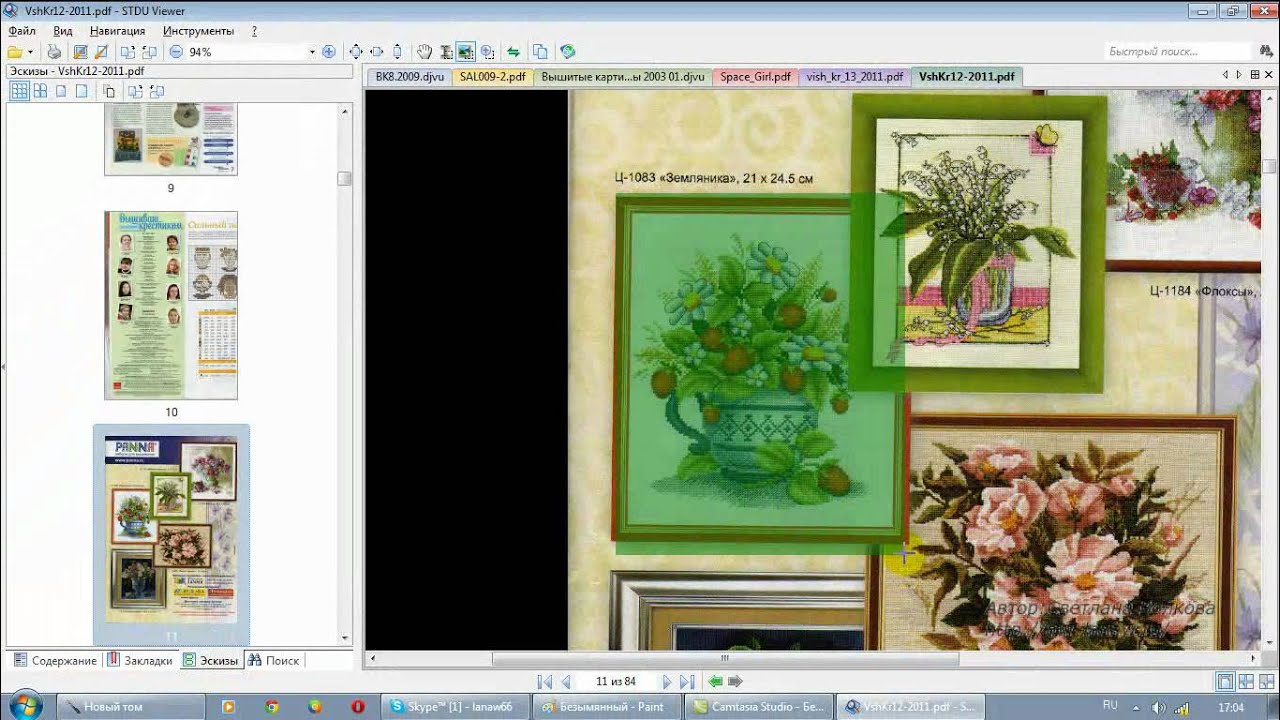Image resolution: width=1280 pixels, height=720 pixels.
Task: Open the Вышитые карти...2003 01.djvu tab
Action: tap(623, 77)
